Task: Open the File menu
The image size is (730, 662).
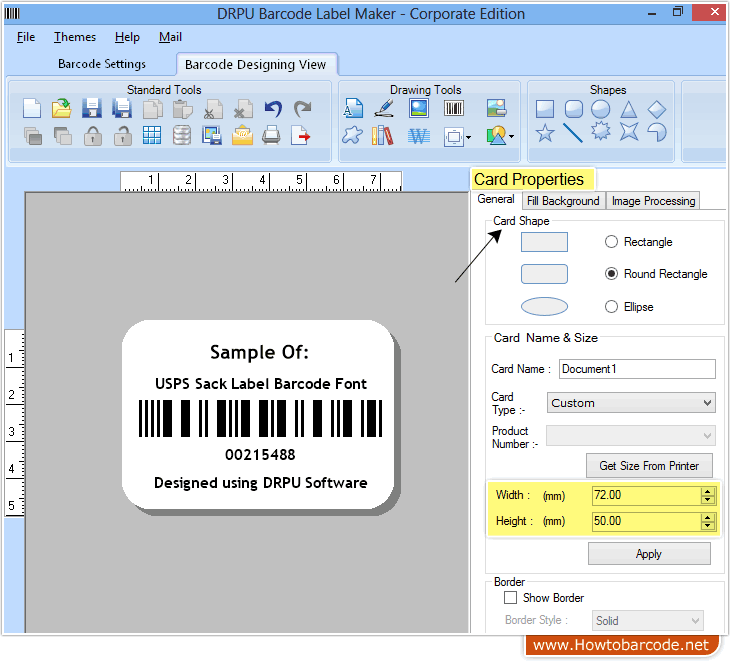Action: point(26,37)
